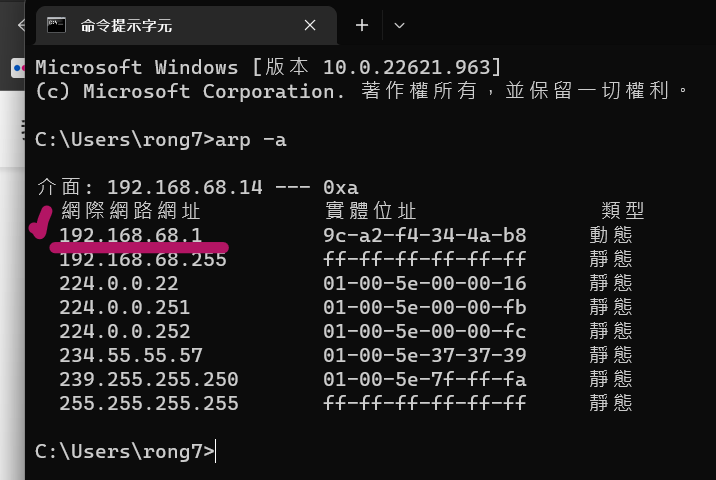Open a new terminal tab with plus
This screenshot has width=716, height=480.
362,25
